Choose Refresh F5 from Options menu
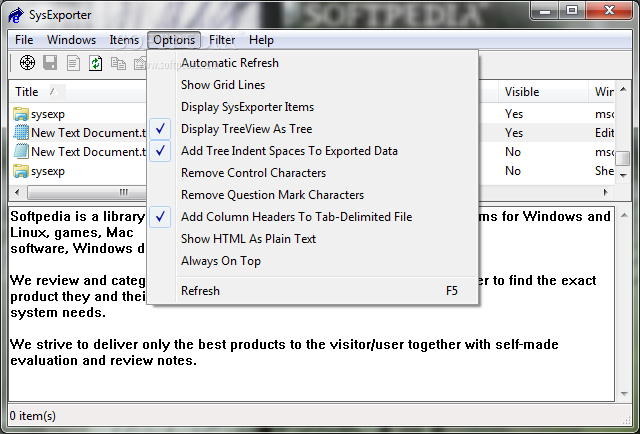 pos(312,291)
